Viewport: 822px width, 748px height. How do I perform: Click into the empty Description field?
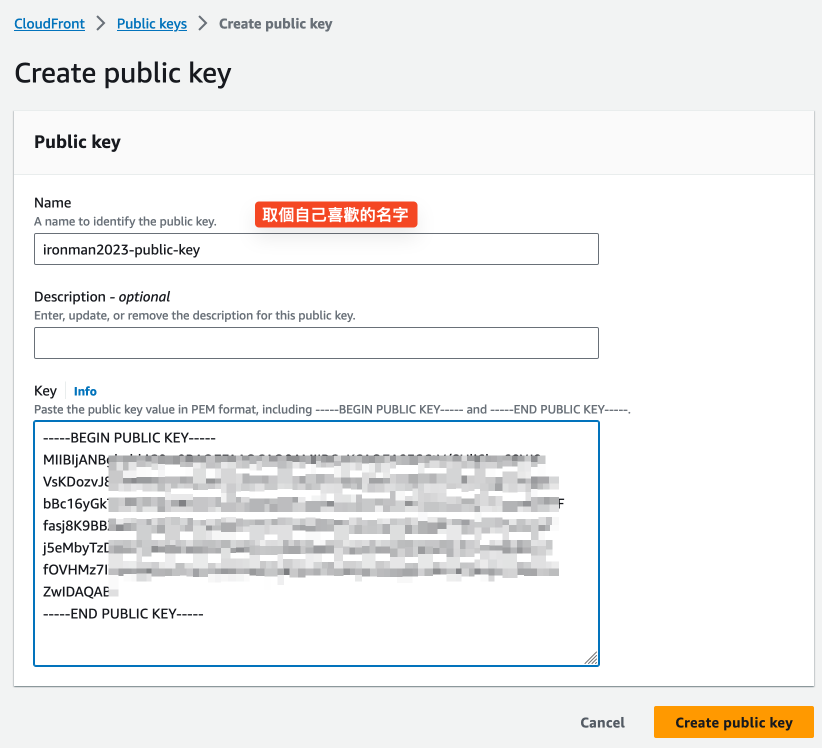coord(316,343)
